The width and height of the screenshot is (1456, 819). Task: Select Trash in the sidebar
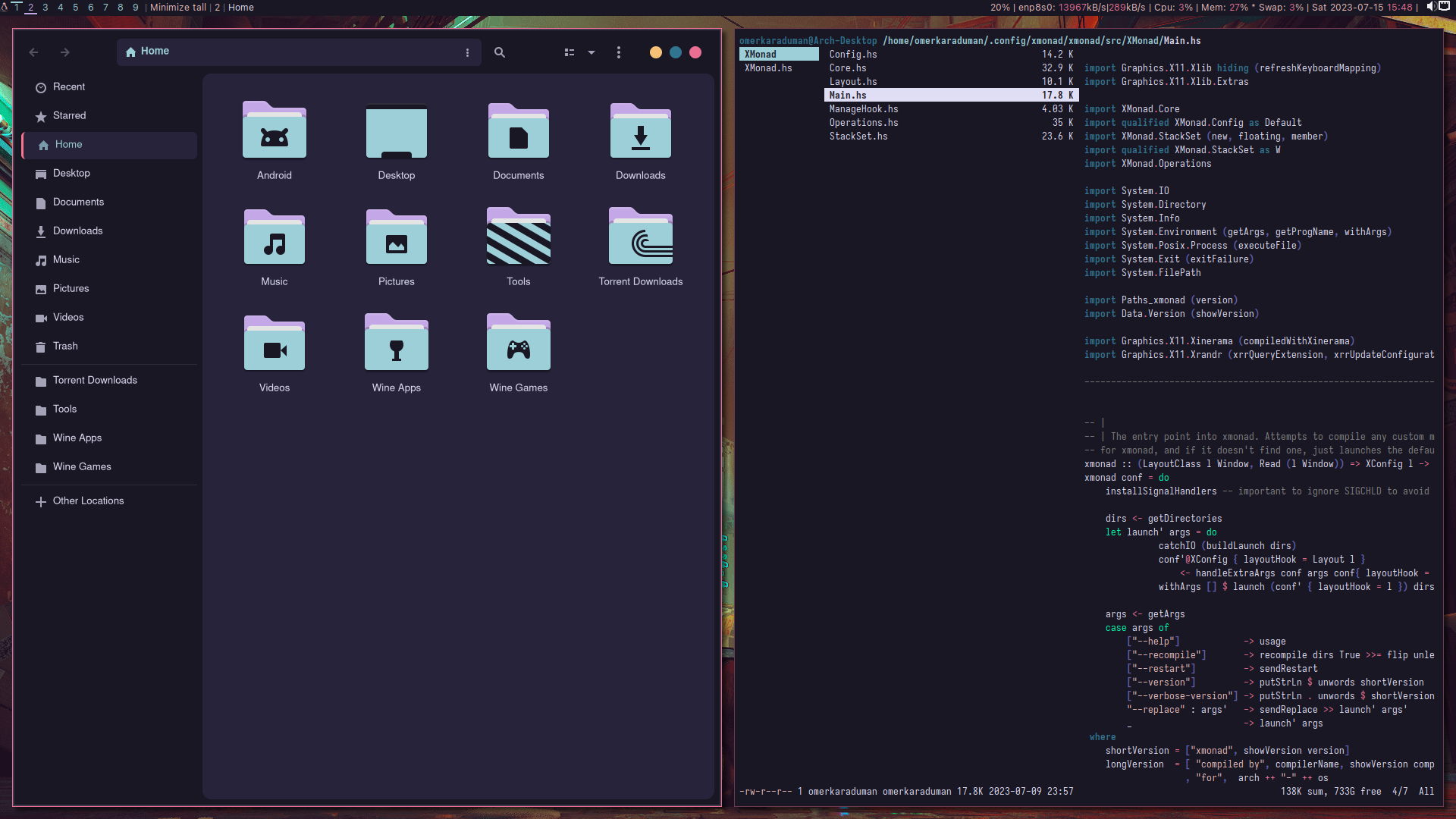(65, 346)
